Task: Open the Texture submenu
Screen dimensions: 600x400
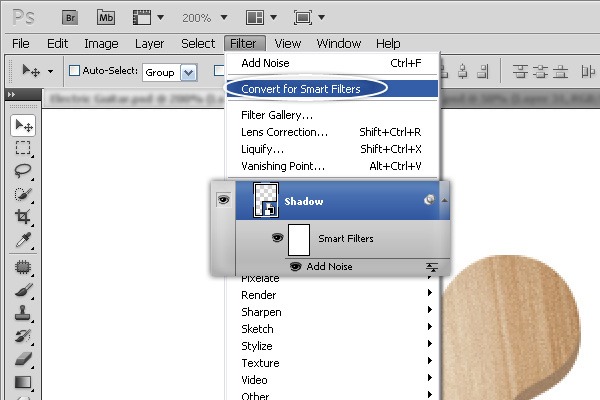Action: [333, 363]
